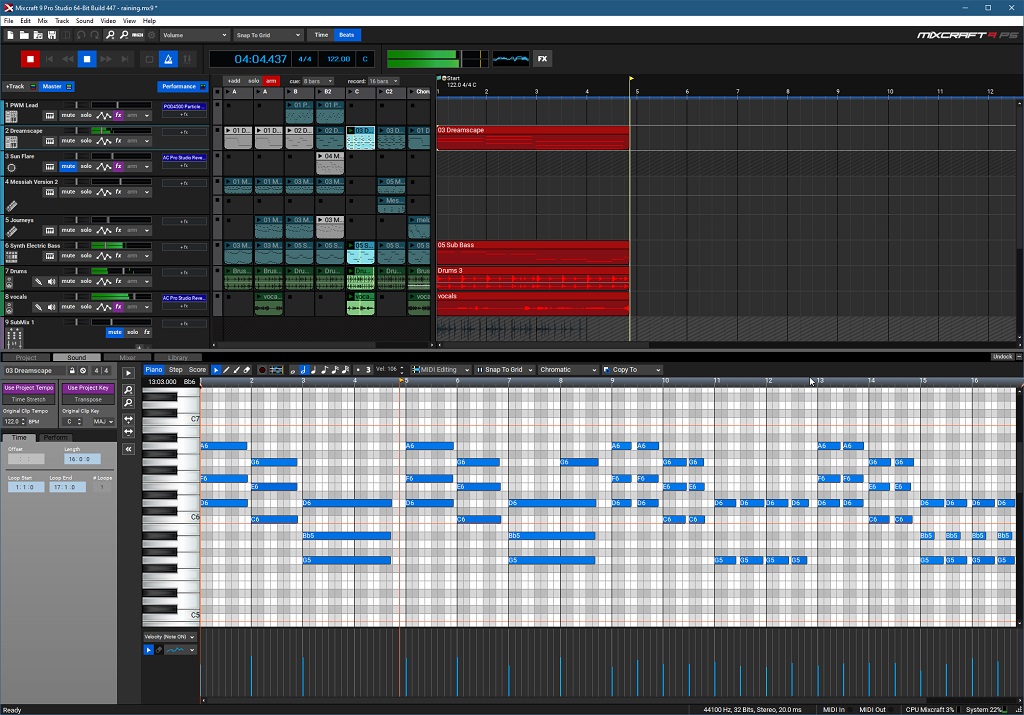The image size is (1024, 715).
Task: Select the triplet note icon in piano roll toolbar
Action: (x=370, y=370)
